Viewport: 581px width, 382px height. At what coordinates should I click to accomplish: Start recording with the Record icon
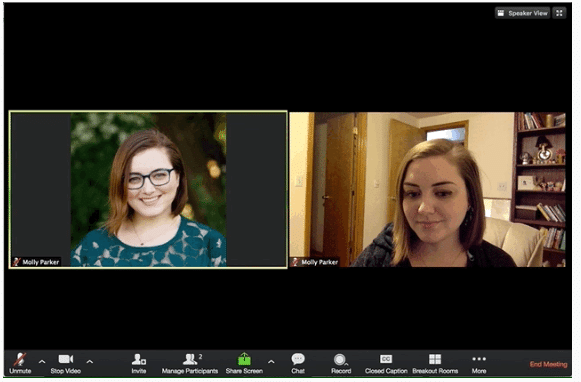pos(340,359)
